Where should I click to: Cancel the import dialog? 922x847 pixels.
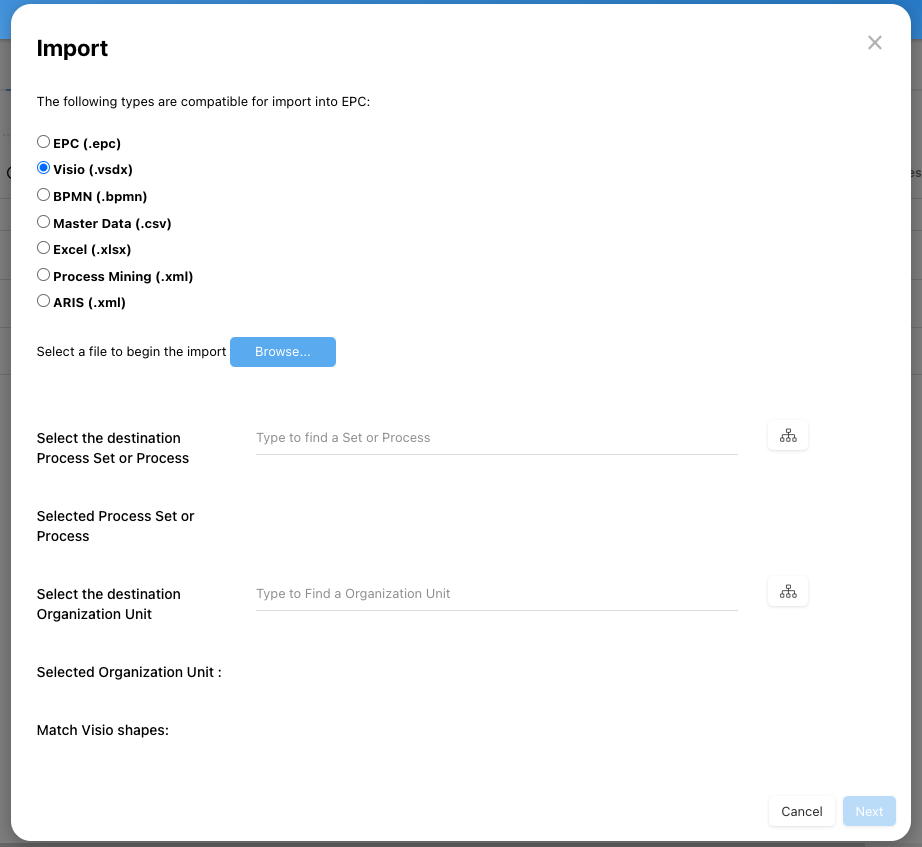(x=802, y=811)
